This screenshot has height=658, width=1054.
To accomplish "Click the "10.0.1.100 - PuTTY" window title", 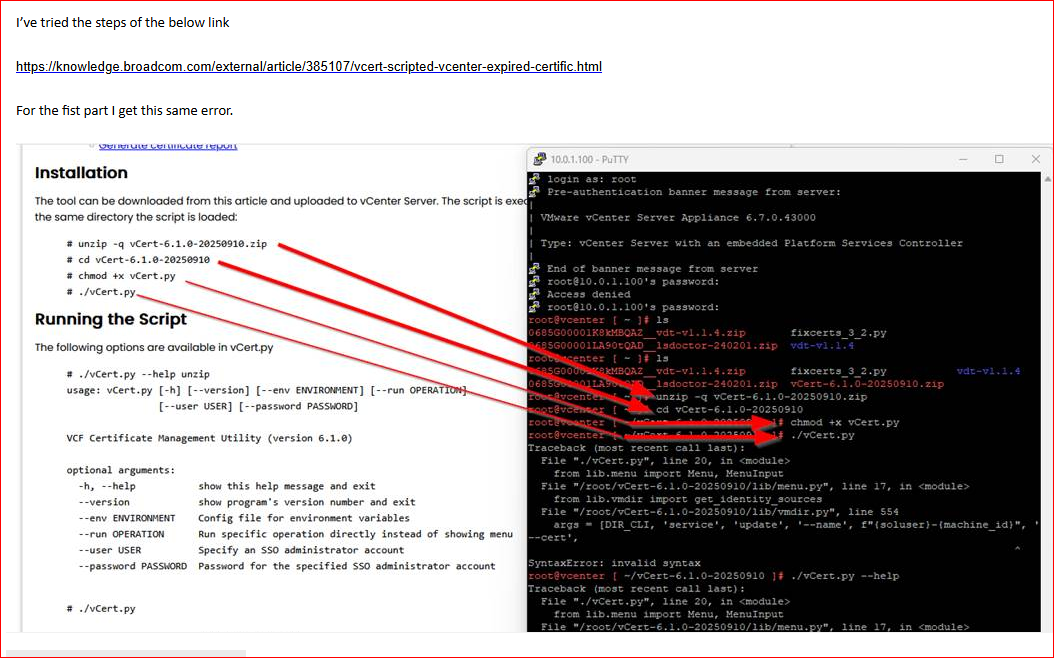I will pyautogui.click(x=590, y=159).
